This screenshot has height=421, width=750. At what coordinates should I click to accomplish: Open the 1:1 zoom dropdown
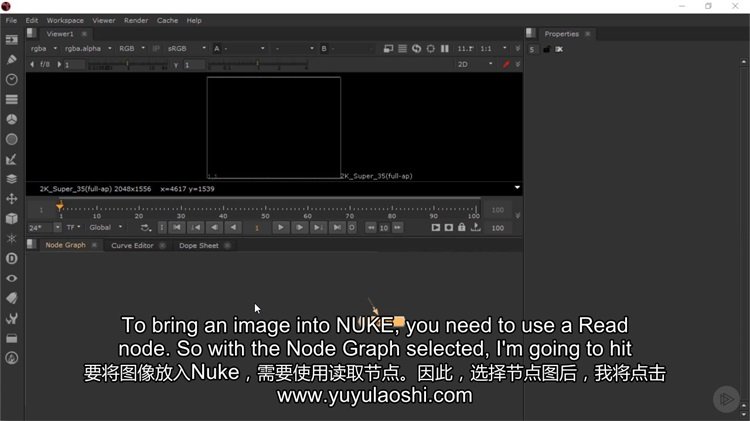tap(493, 48)
